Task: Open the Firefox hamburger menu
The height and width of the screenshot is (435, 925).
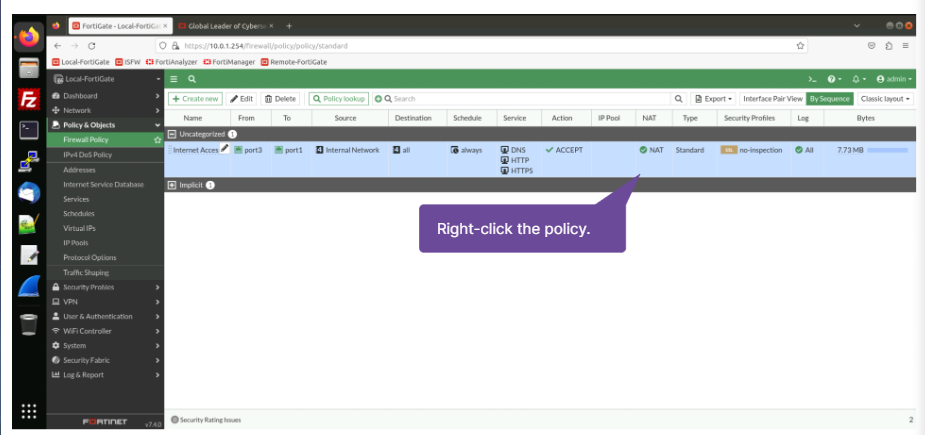Action: (905, 46)
